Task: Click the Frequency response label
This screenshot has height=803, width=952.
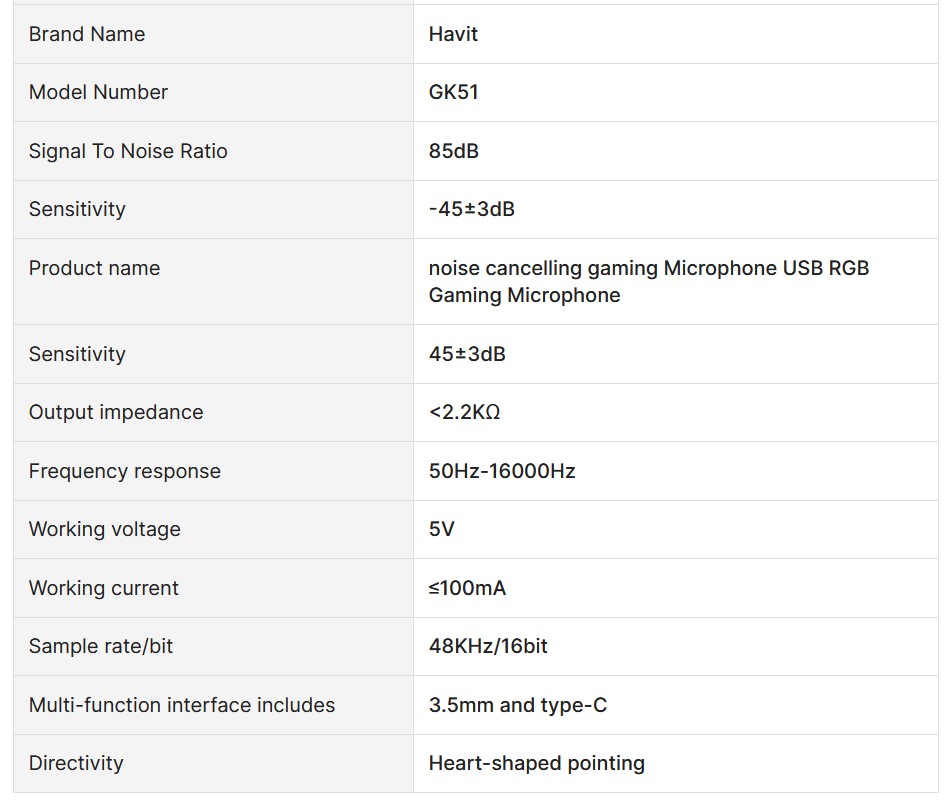Action: (x=124, y=471)
